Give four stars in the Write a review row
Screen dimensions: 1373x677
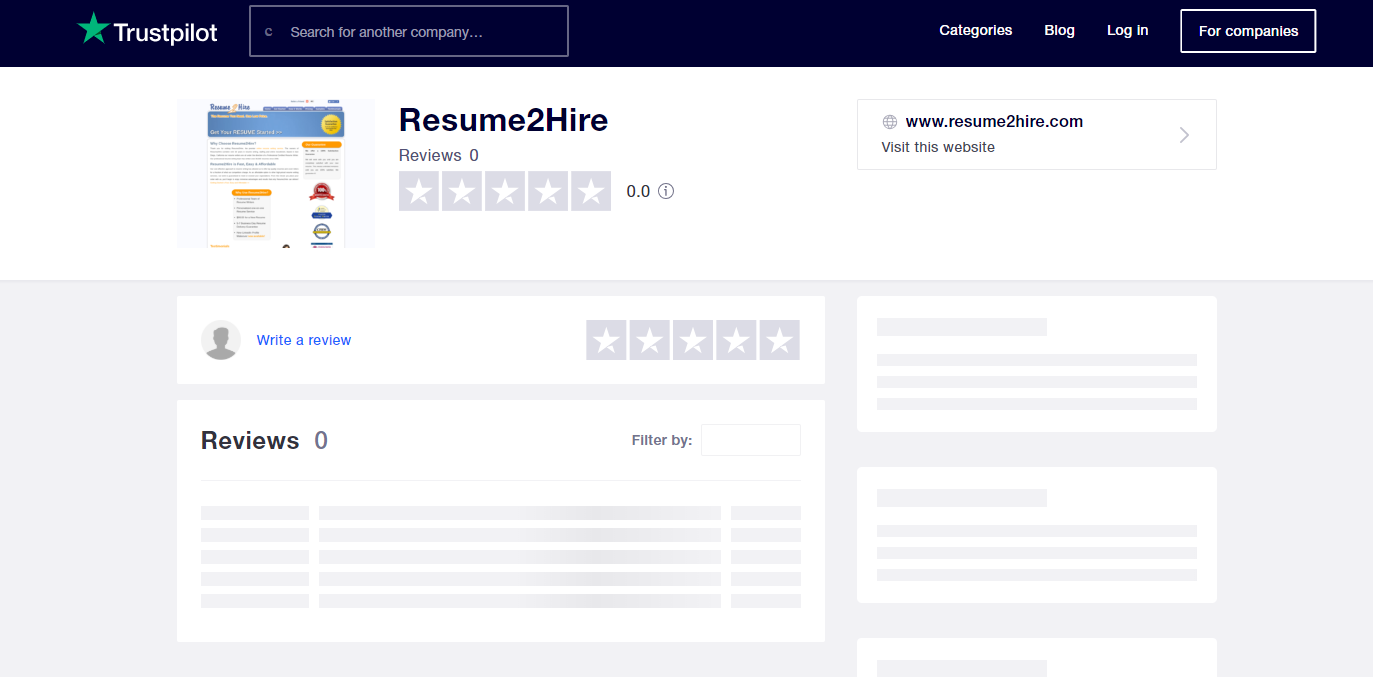coord(736,340)
